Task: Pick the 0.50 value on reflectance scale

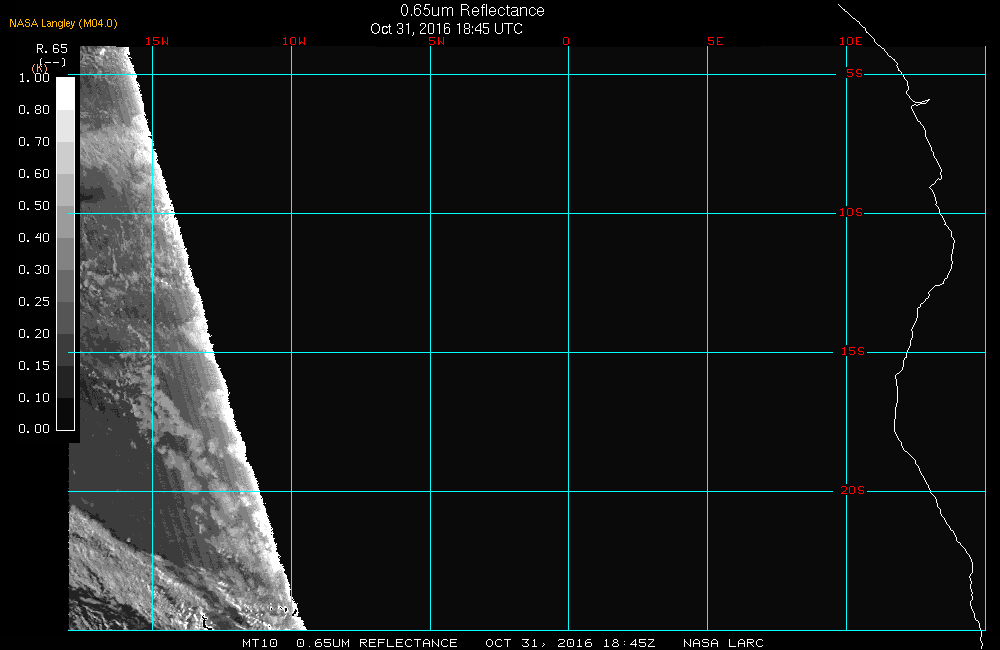Action: [x=34, y=205]
